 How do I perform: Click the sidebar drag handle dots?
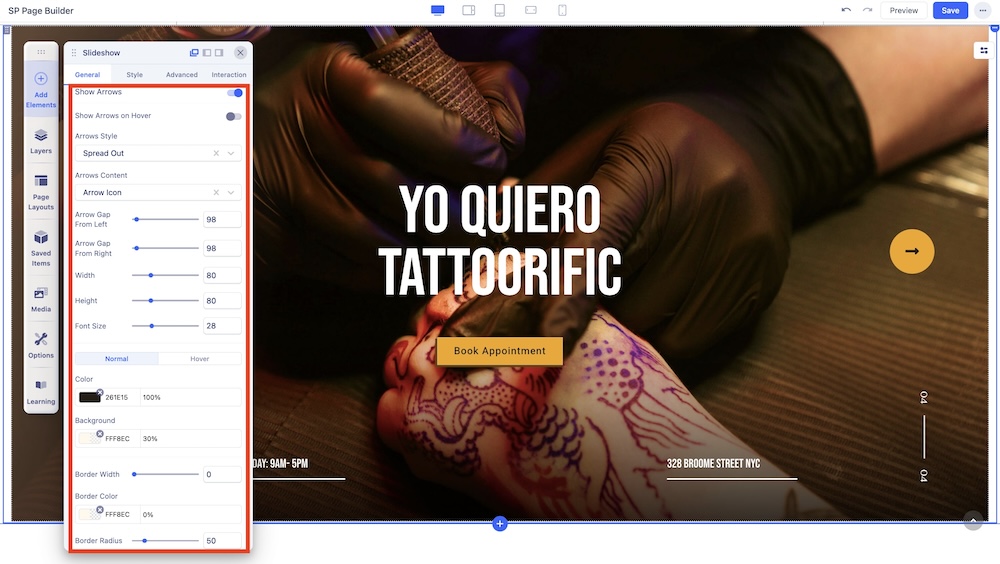[41, 52]
